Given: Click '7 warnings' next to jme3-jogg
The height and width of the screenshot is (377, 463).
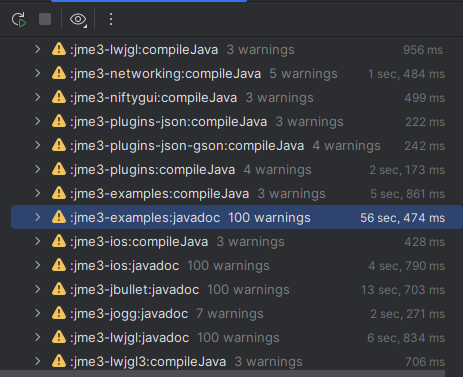Looking at the screenshot, I should coord(230,314).
